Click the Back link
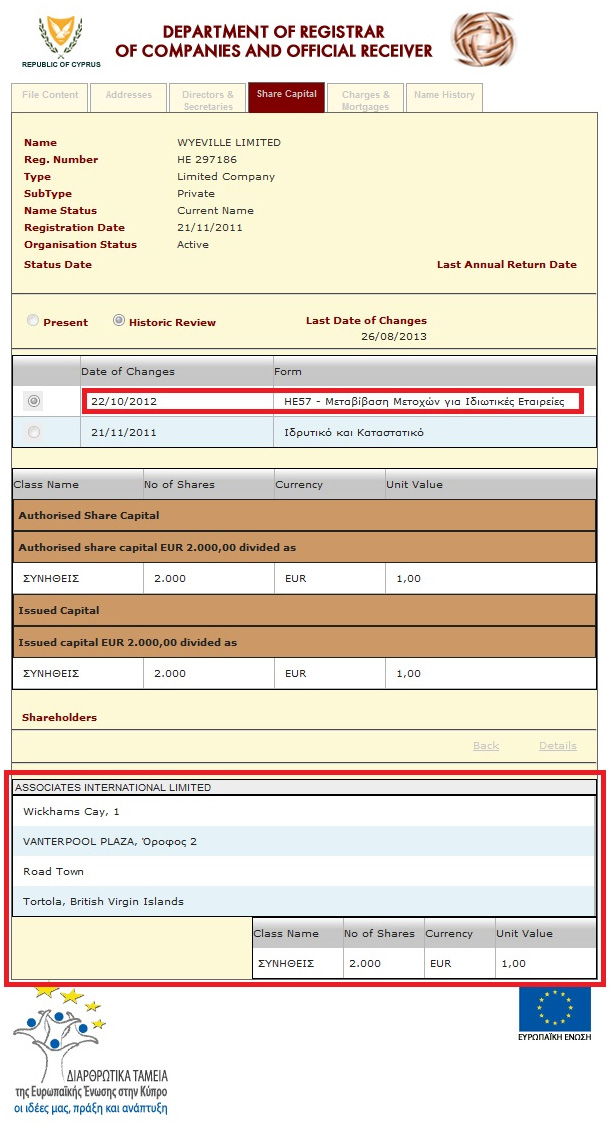 coord(485,746)
